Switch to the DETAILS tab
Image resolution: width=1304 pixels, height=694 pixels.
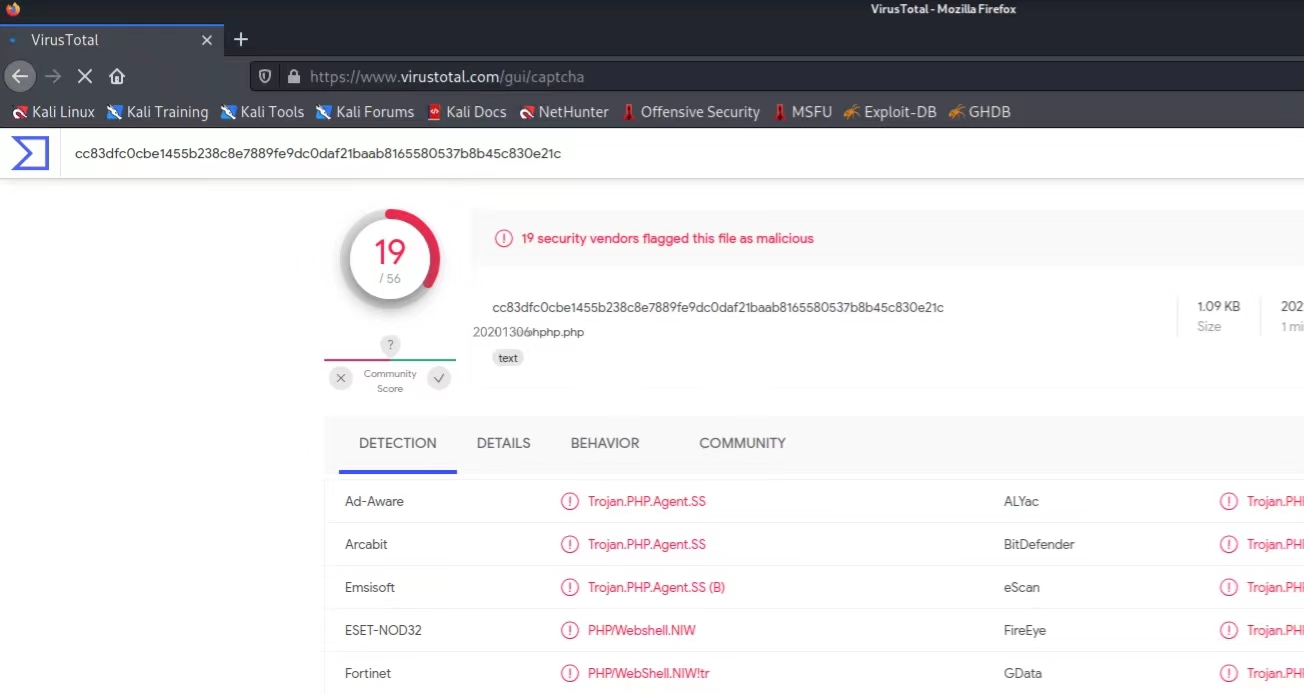point(503,443)
